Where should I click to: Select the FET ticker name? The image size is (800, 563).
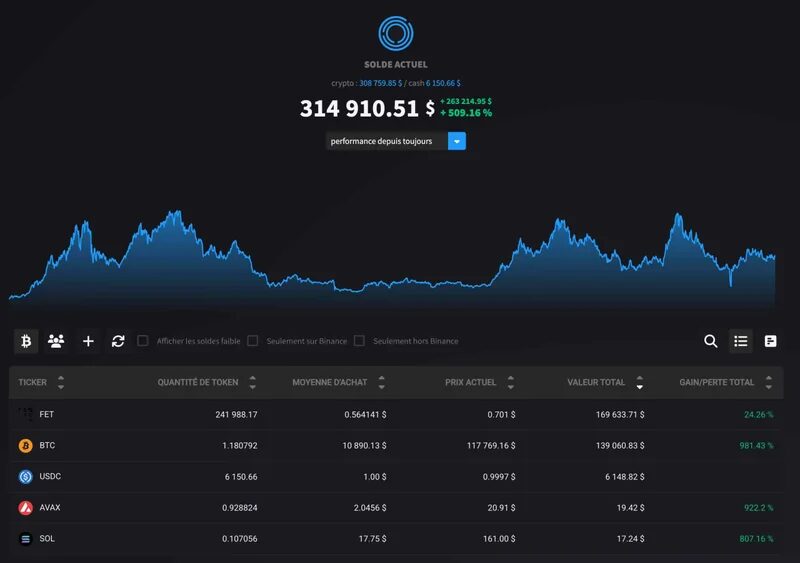pyautogui.click(x=46, y=414)
